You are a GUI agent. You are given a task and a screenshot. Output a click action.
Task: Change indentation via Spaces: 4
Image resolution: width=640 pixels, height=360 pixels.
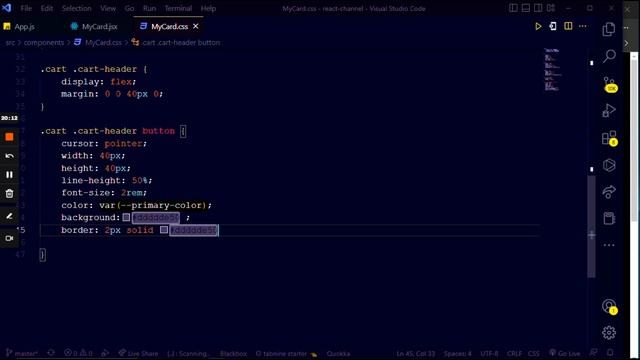458,353
